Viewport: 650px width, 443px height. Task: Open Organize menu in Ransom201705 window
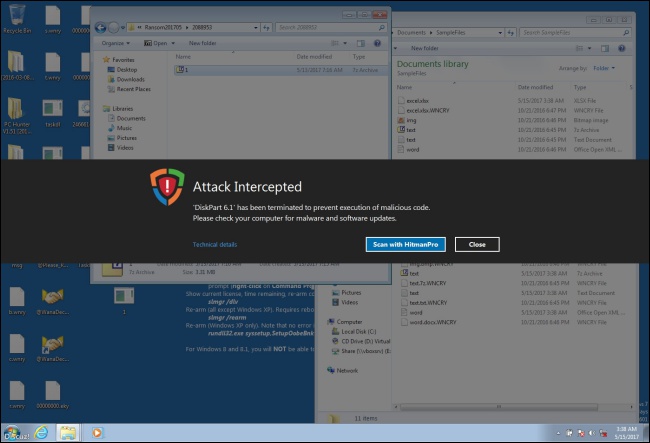[x=116, y=43]
